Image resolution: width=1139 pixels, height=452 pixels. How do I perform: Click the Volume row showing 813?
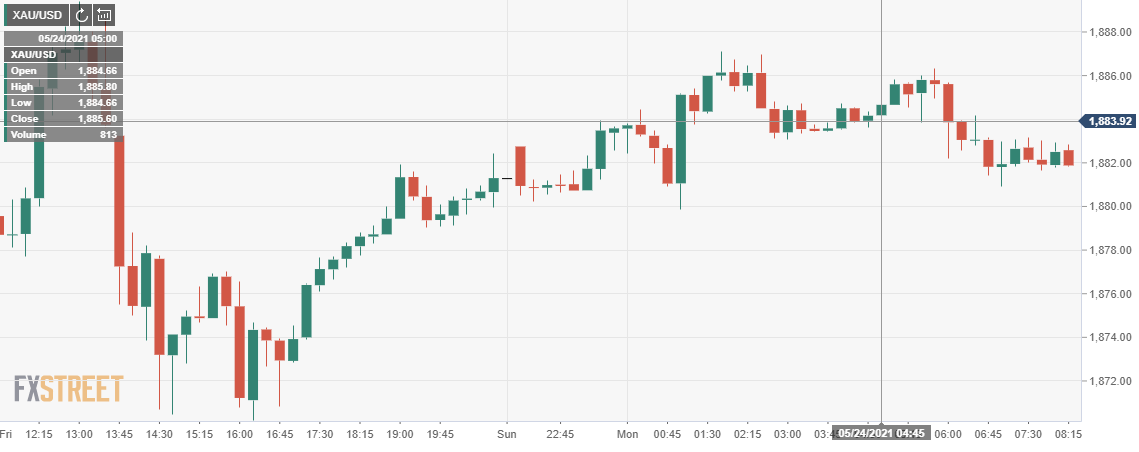(63, 135)
